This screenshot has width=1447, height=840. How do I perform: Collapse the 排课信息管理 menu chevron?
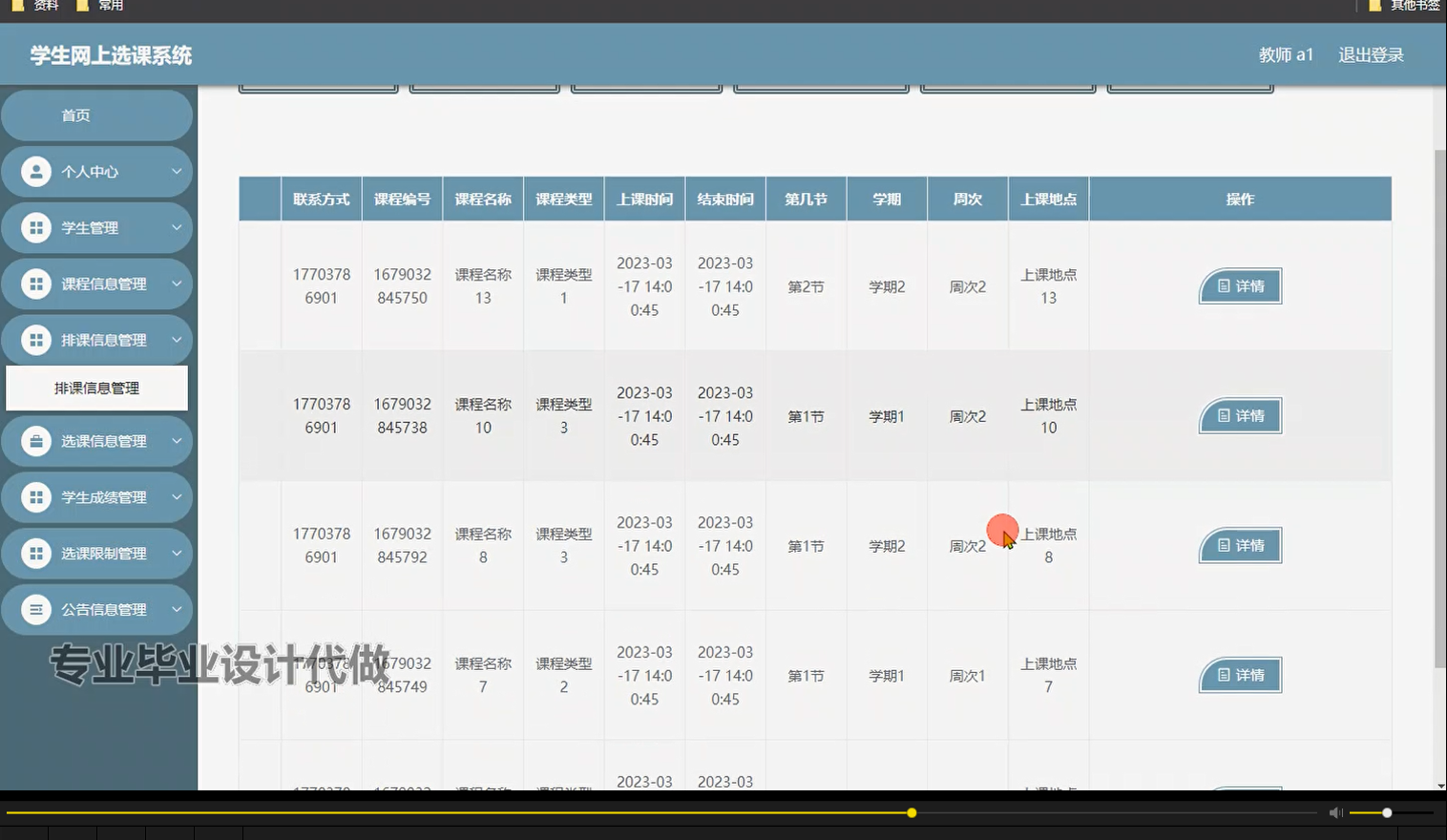pos(176,339)
